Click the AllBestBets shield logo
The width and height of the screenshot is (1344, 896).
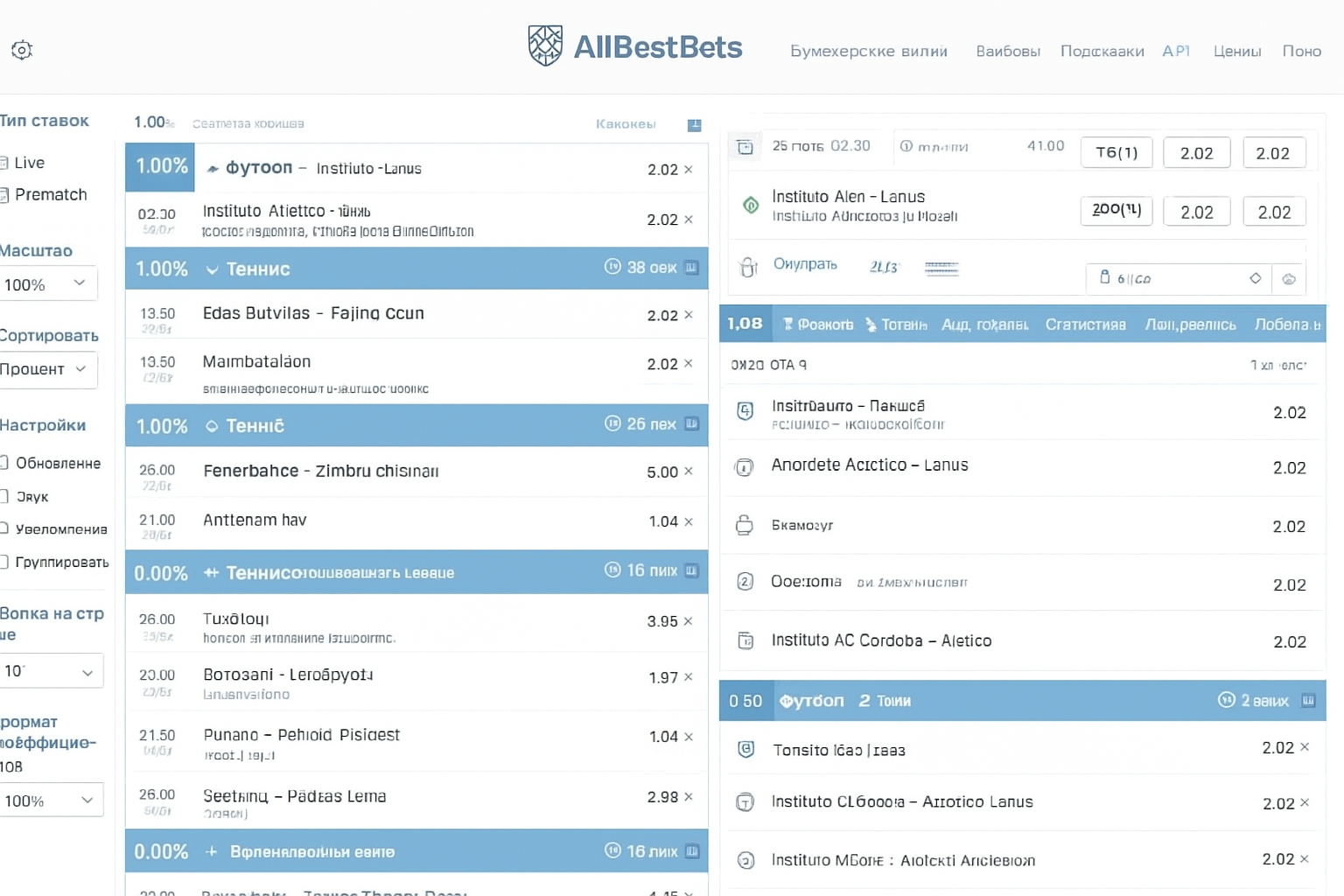coord(545,45)
